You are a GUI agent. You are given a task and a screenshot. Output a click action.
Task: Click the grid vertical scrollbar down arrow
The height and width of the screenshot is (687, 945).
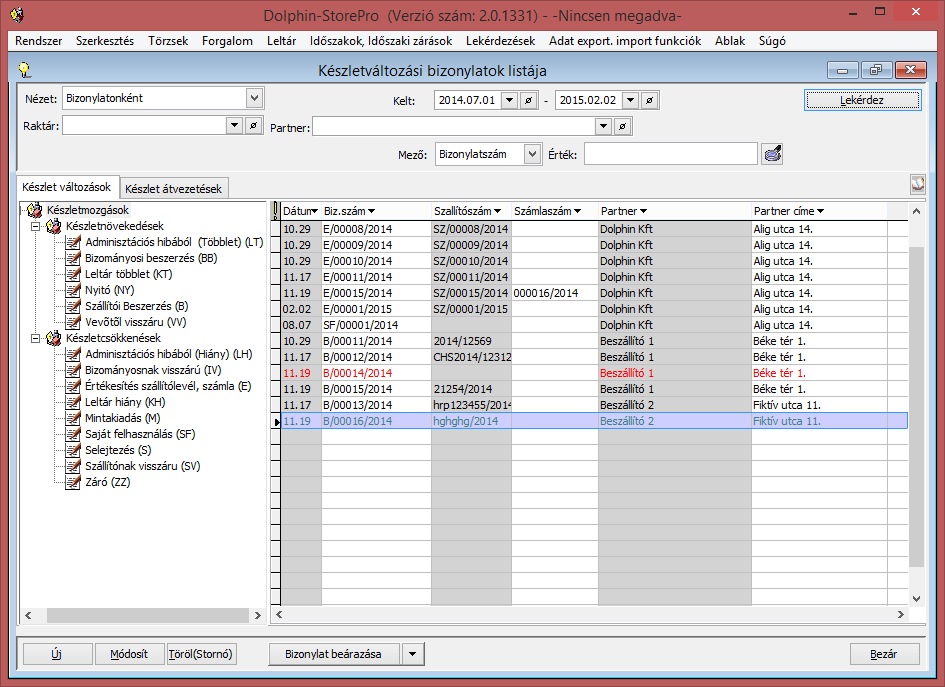click(916, 598)
